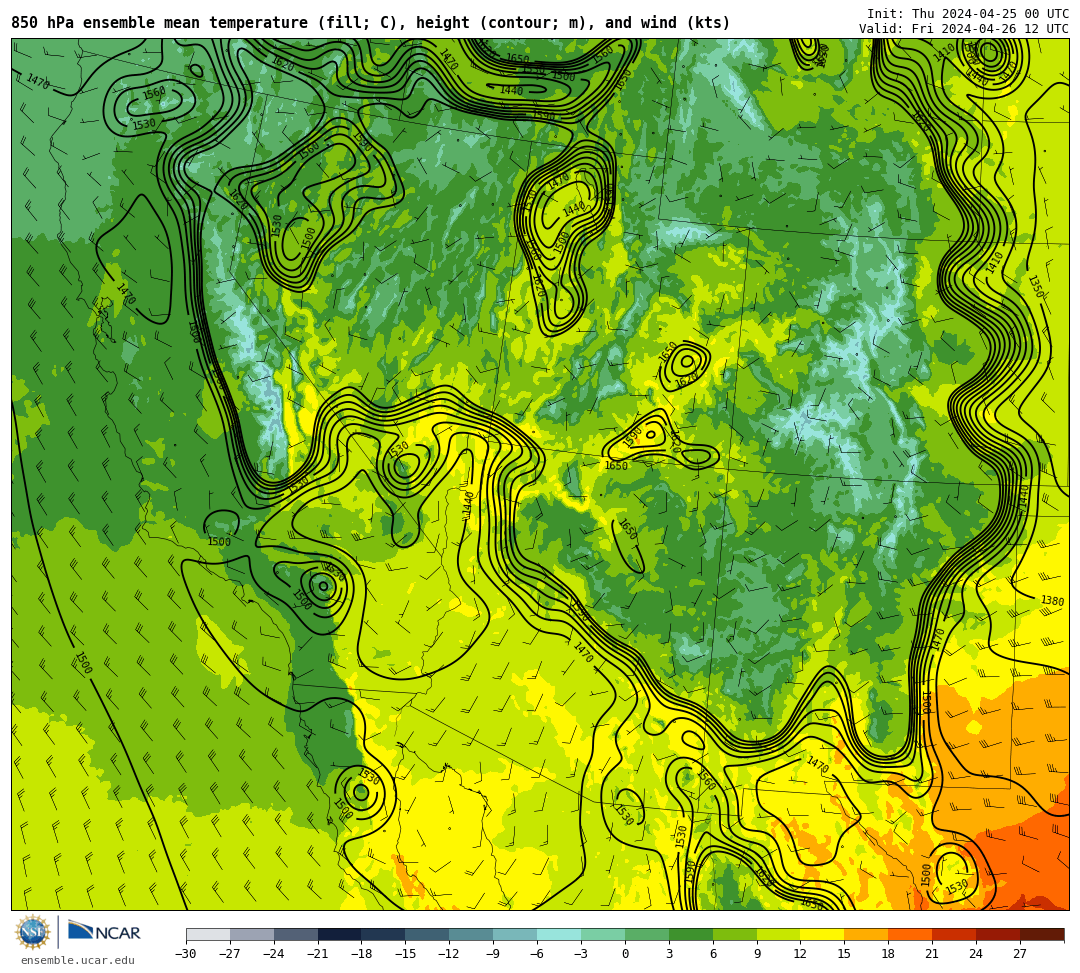Click the darkest brown swatch after 27

pos(1042,934)
